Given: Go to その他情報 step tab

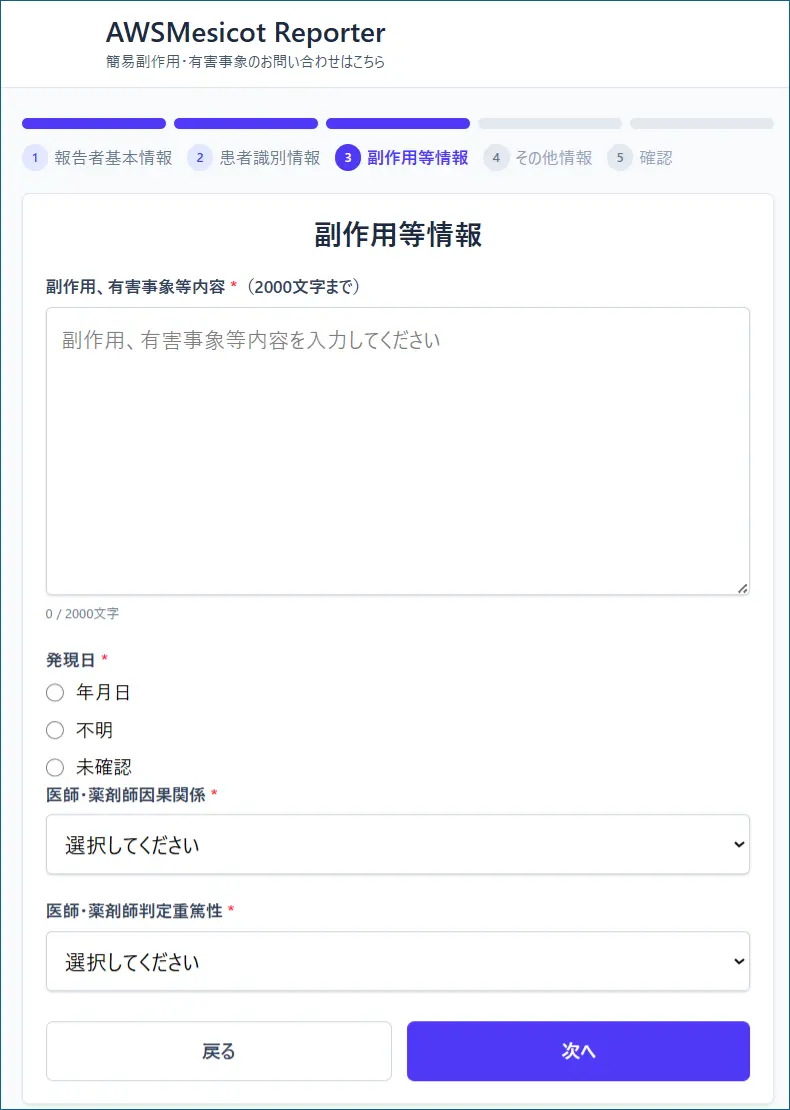Looking at the screenshot, I should click(554, 158).
